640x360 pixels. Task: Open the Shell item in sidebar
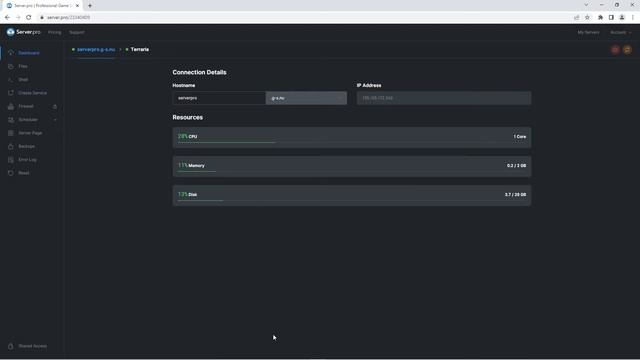tap(23, 80)
